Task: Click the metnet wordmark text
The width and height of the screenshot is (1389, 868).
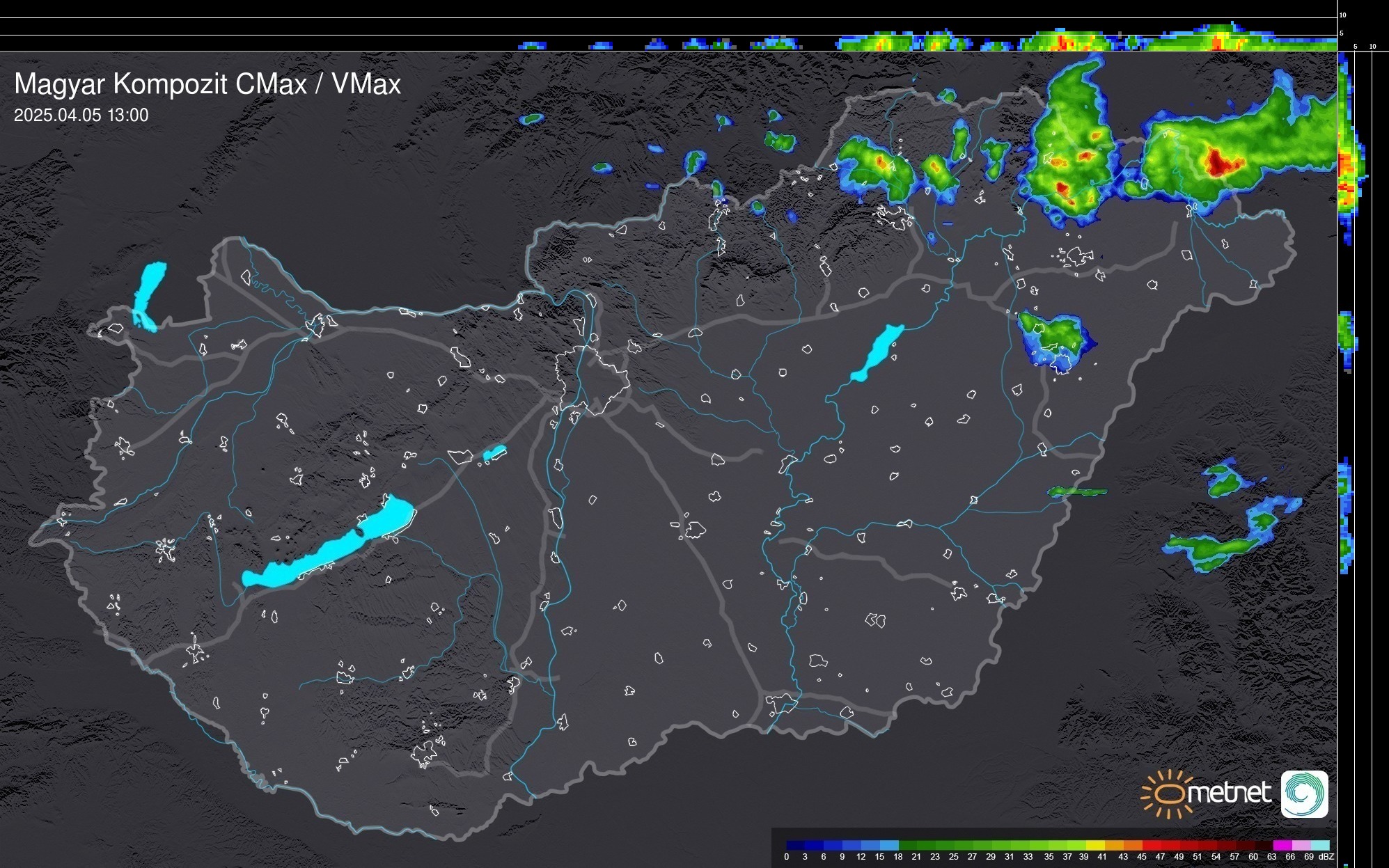Action: click(x=1230, y=793)
